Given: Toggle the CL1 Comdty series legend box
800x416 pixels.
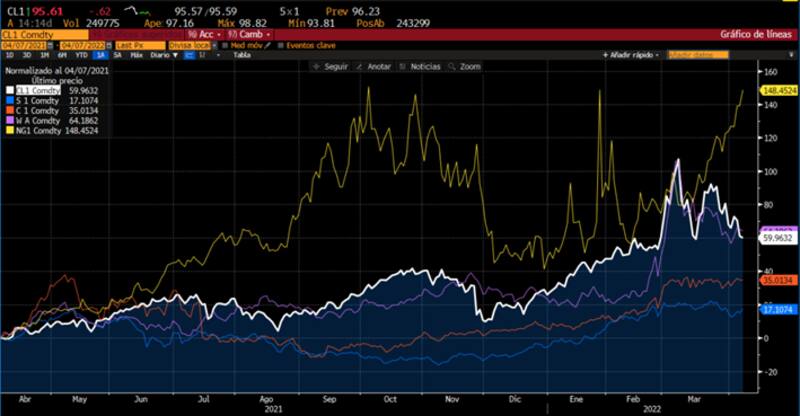Looking at the screenshot, I should tap(9, 88).
